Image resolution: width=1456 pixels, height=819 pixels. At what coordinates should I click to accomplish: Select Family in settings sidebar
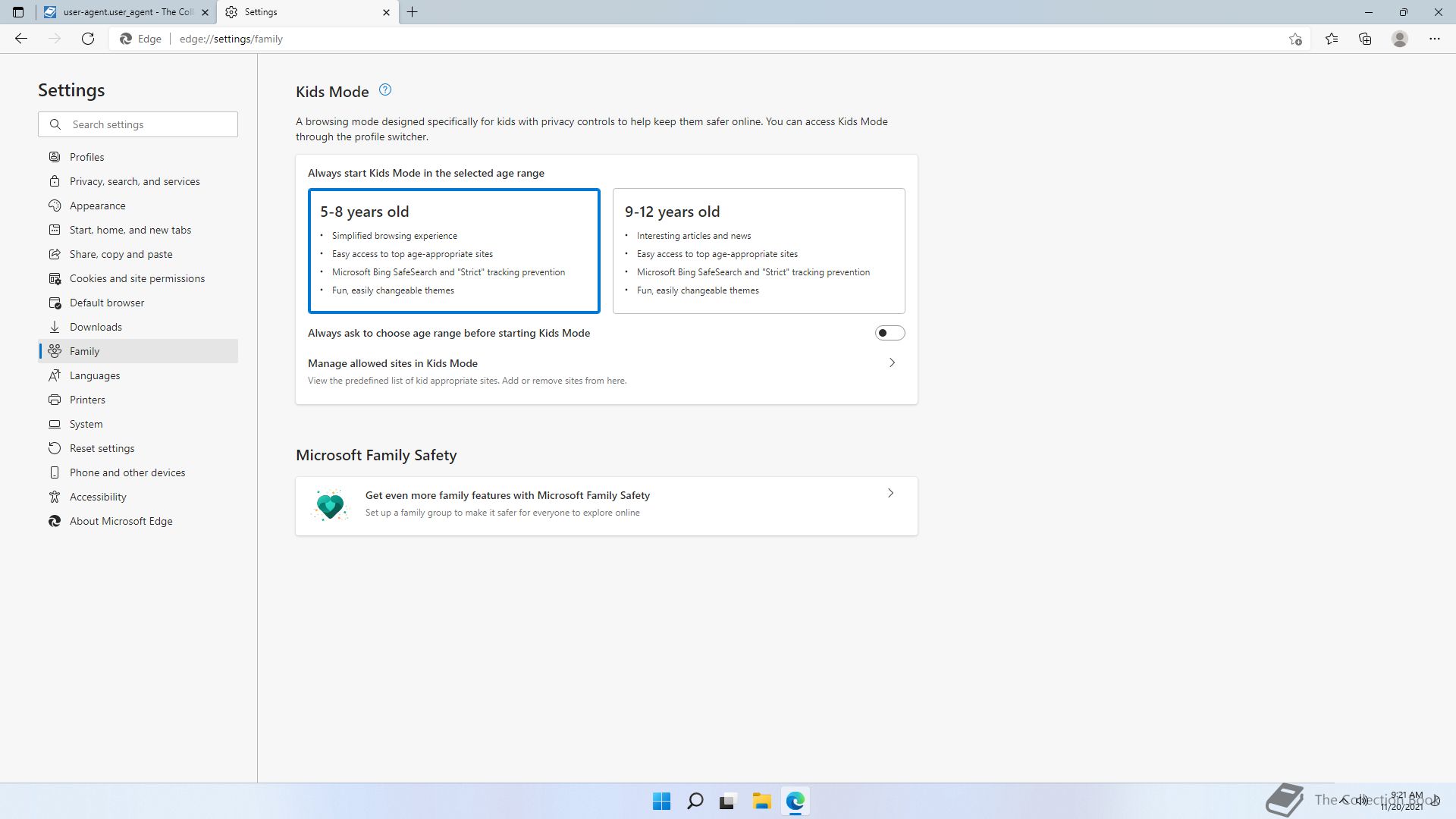point(138,351)
